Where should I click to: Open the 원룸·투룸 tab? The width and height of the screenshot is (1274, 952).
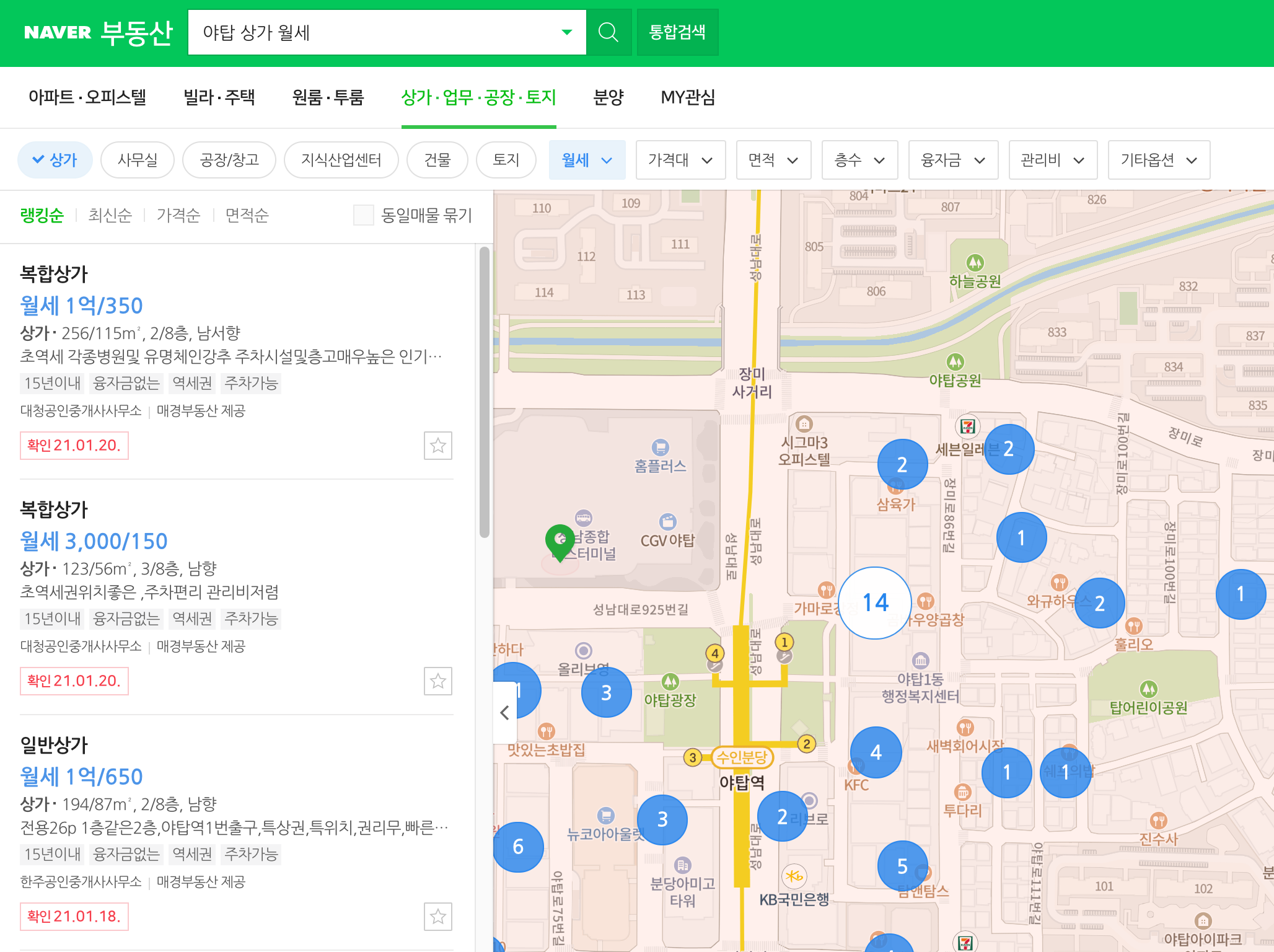328,97
